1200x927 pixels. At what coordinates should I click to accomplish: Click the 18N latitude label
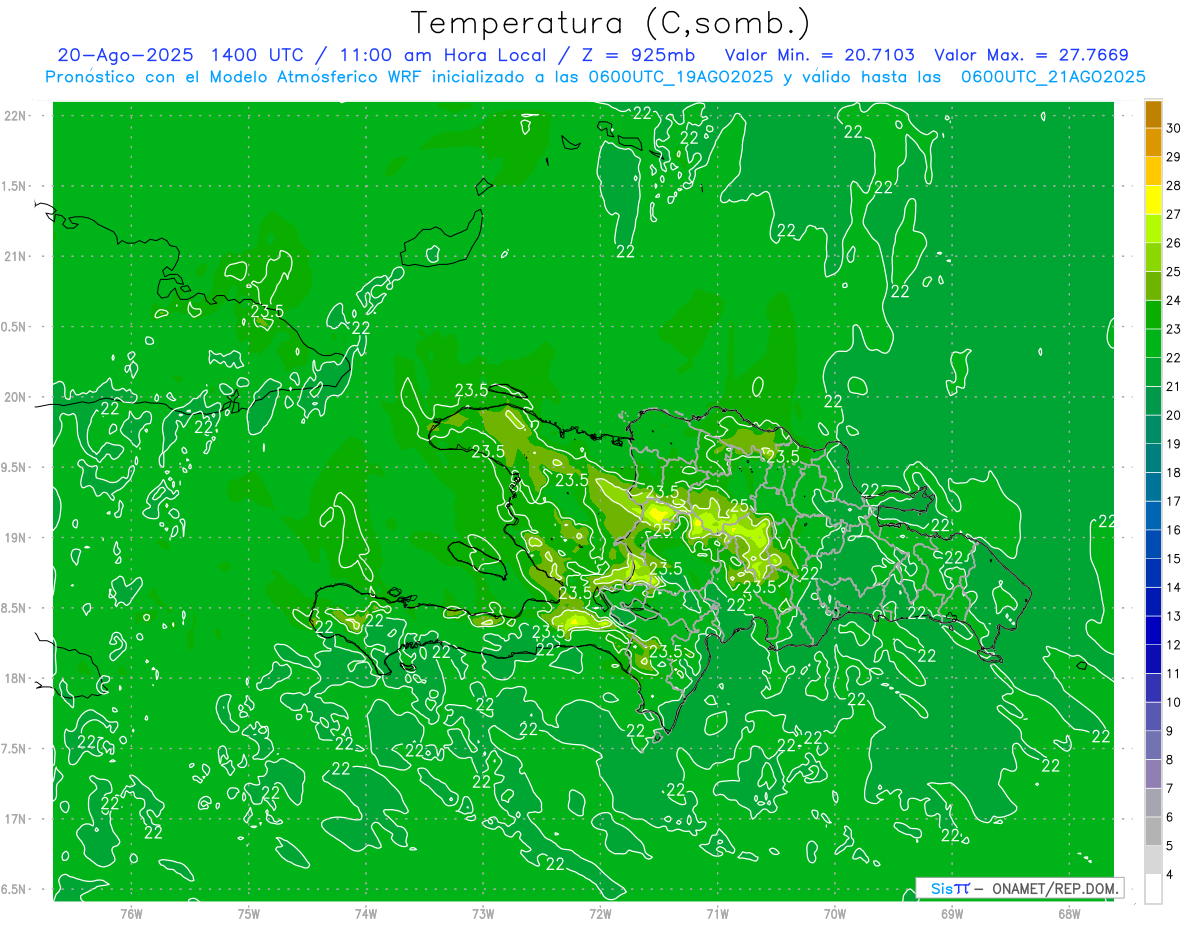[x=14, y=679]
